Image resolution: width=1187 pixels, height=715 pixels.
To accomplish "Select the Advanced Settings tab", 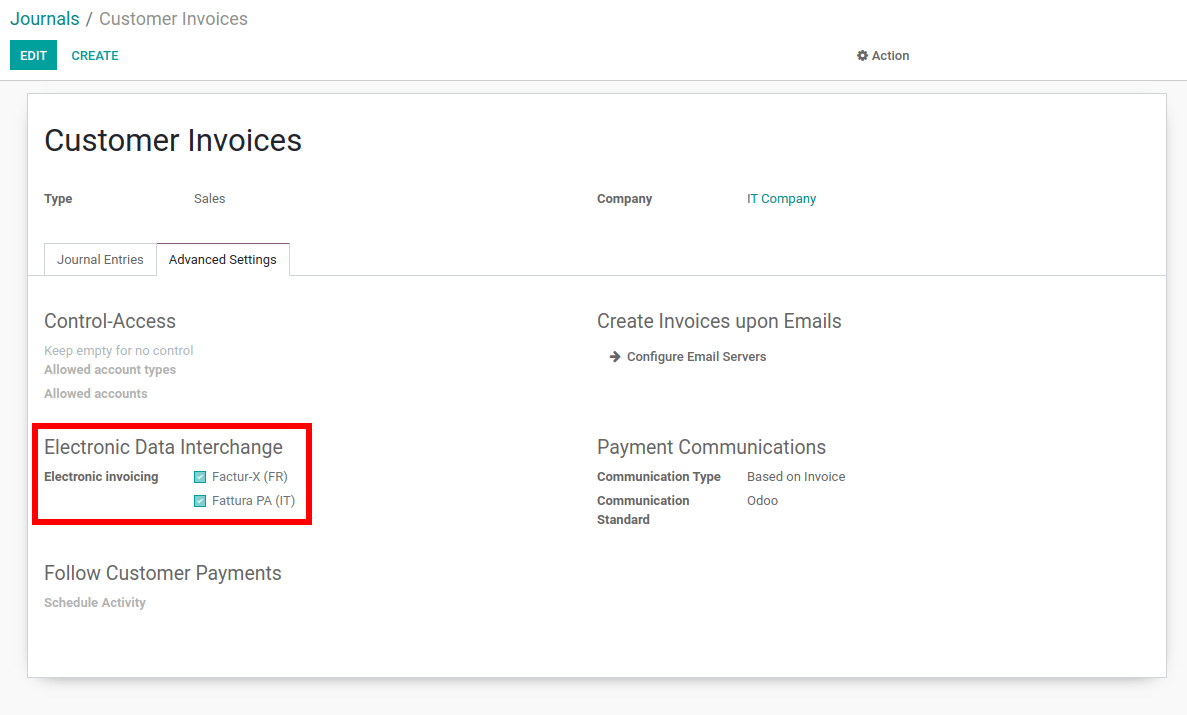I will click(223, 259).
